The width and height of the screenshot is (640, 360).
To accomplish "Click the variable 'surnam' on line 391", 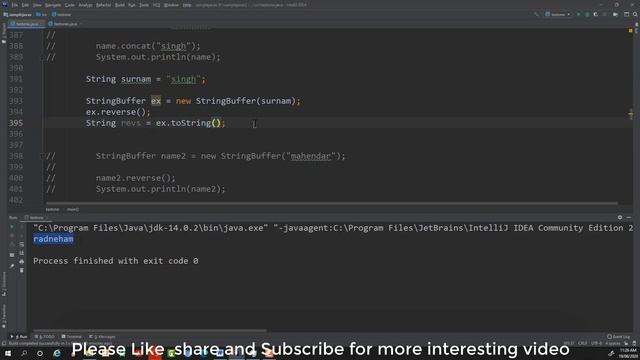I will 136,79.
